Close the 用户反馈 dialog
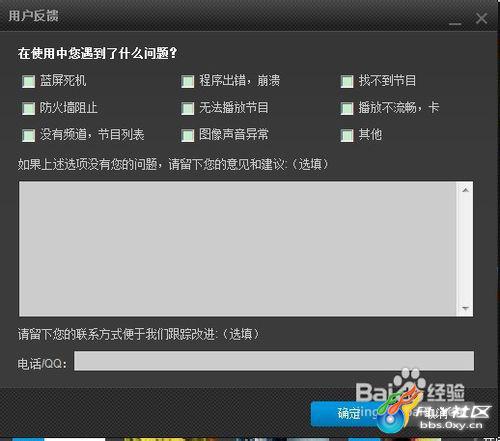The image size is (500, 441). pyautogui.click(x=481, y=18)
